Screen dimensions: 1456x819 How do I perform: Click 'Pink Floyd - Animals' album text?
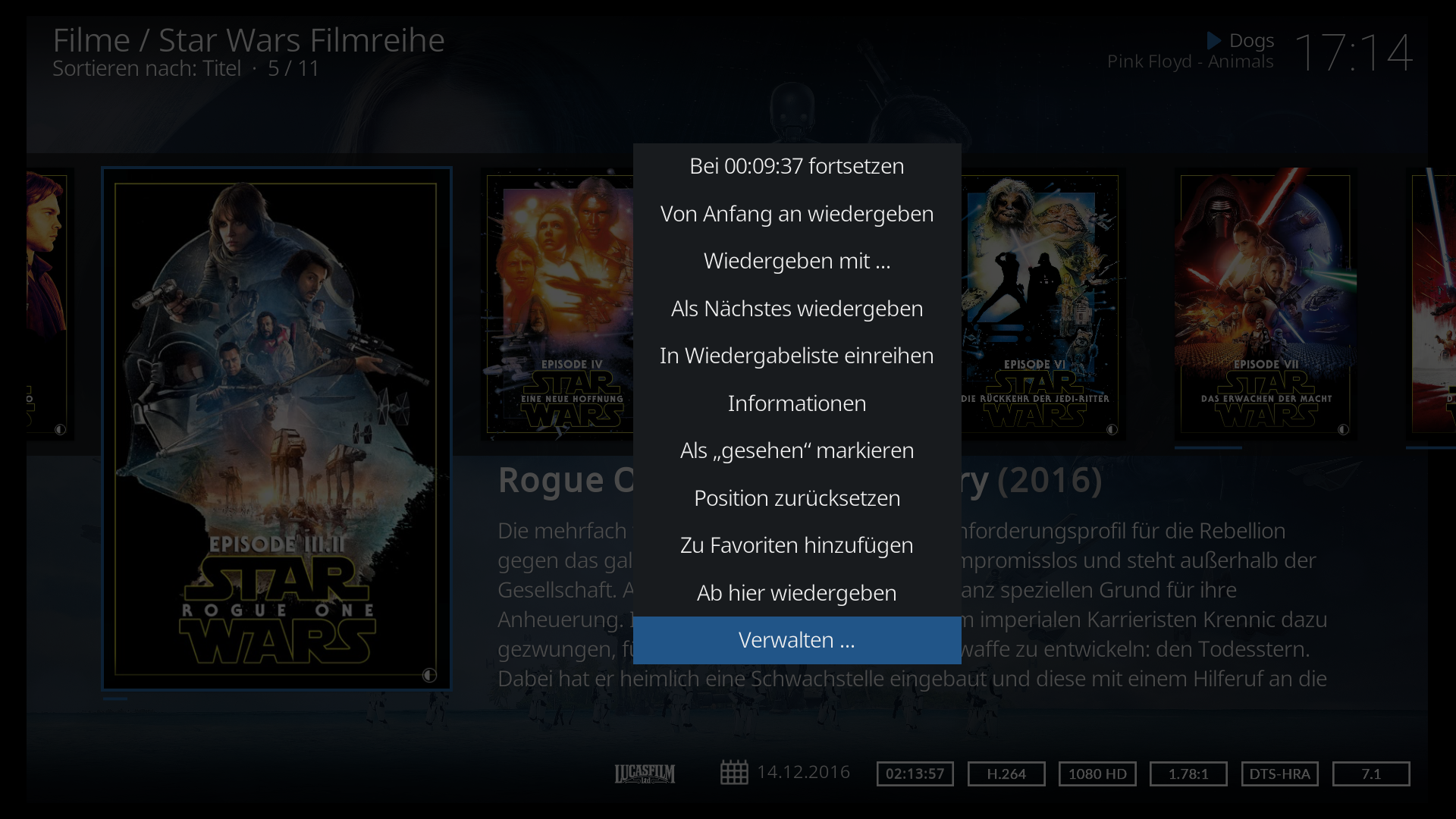pos(1191,61)
